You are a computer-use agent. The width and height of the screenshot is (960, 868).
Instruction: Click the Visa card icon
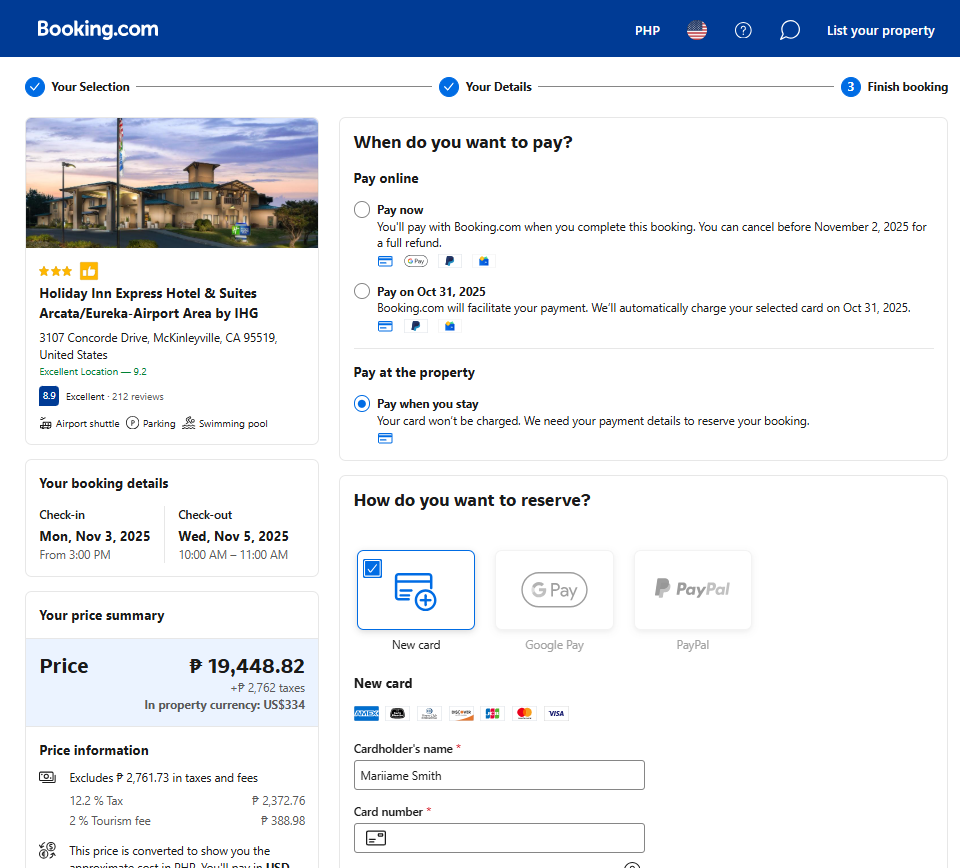[x=556, y=713]
